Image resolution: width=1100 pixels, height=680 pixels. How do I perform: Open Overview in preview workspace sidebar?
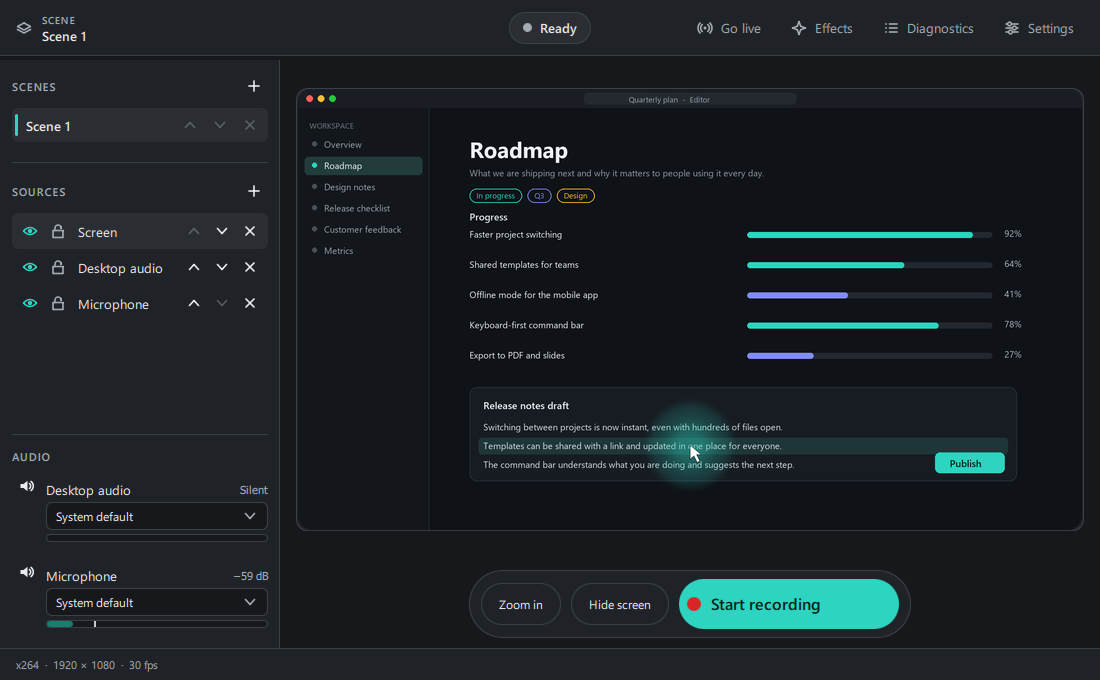[363, 145]
